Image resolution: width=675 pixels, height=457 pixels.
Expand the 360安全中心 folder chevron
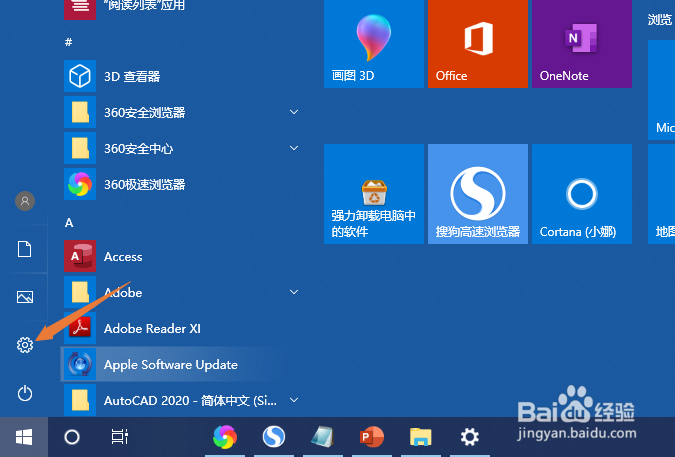pyautogui.click(x=294, y=148)
